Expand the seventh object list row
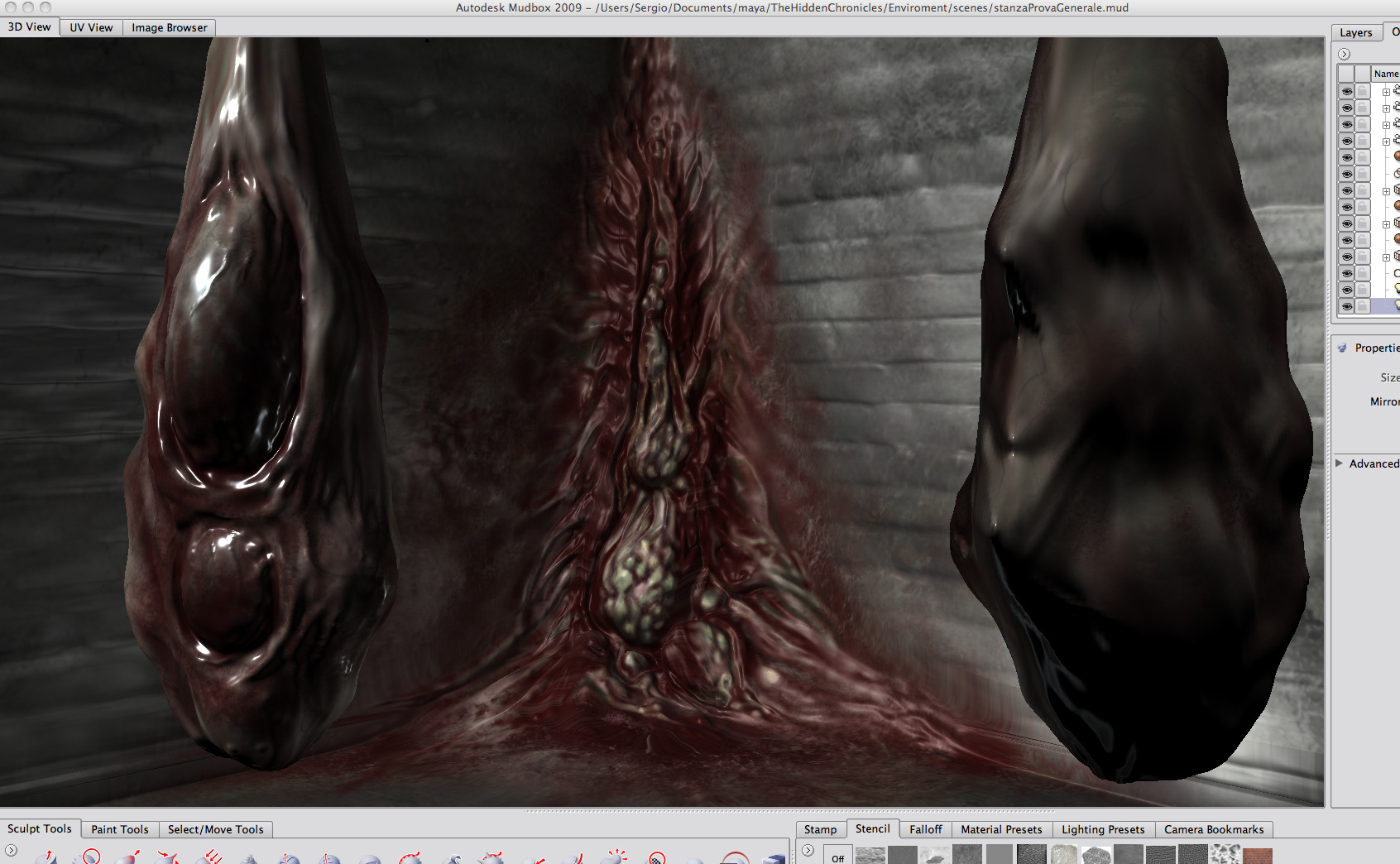The width and height of the screenshot is (1400, 864). click(1386, 191)
